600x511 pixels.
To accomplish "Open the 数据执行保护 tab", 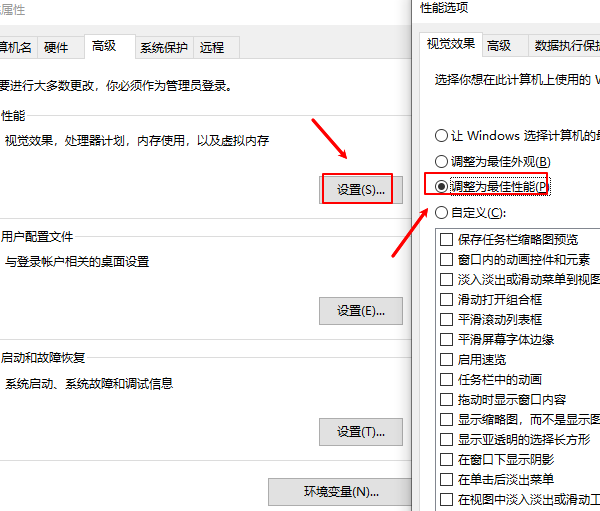I will point(564,46).
